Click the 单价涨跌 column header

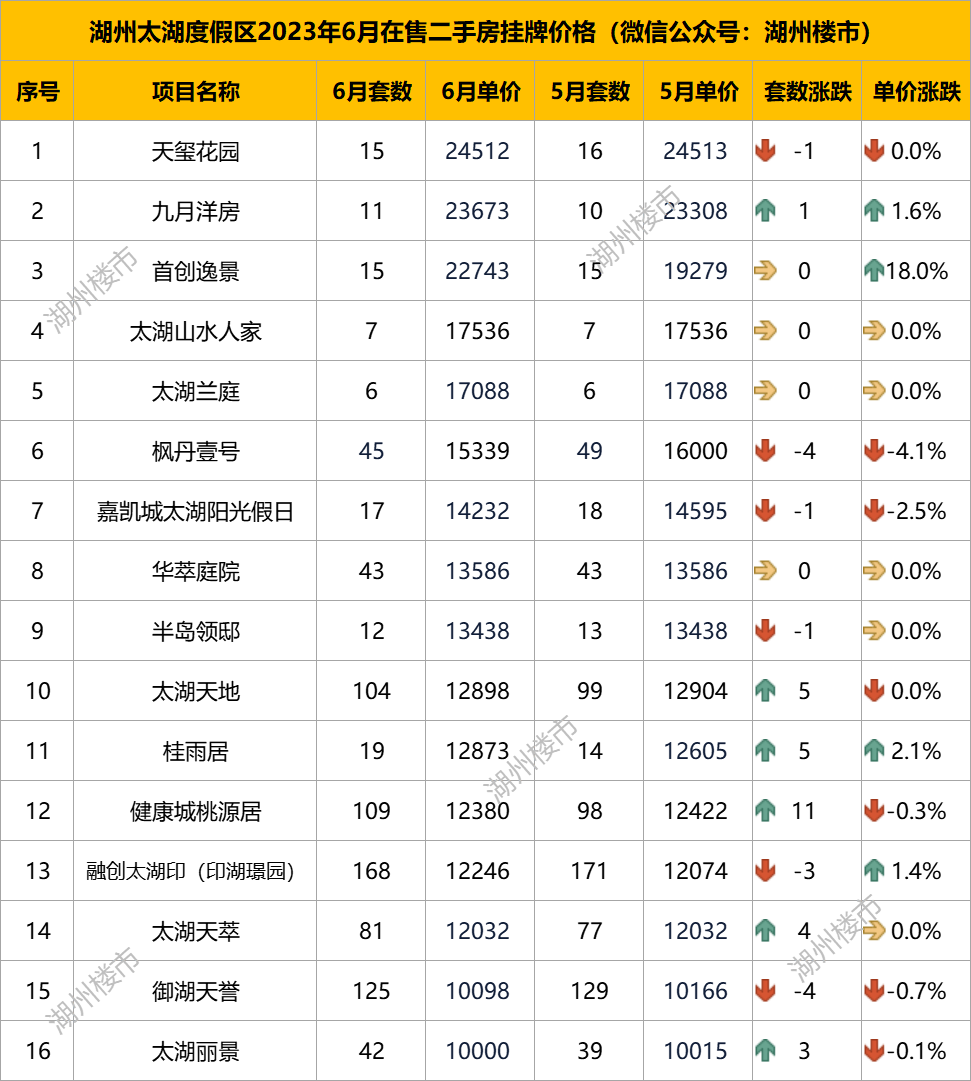point(917,91)
